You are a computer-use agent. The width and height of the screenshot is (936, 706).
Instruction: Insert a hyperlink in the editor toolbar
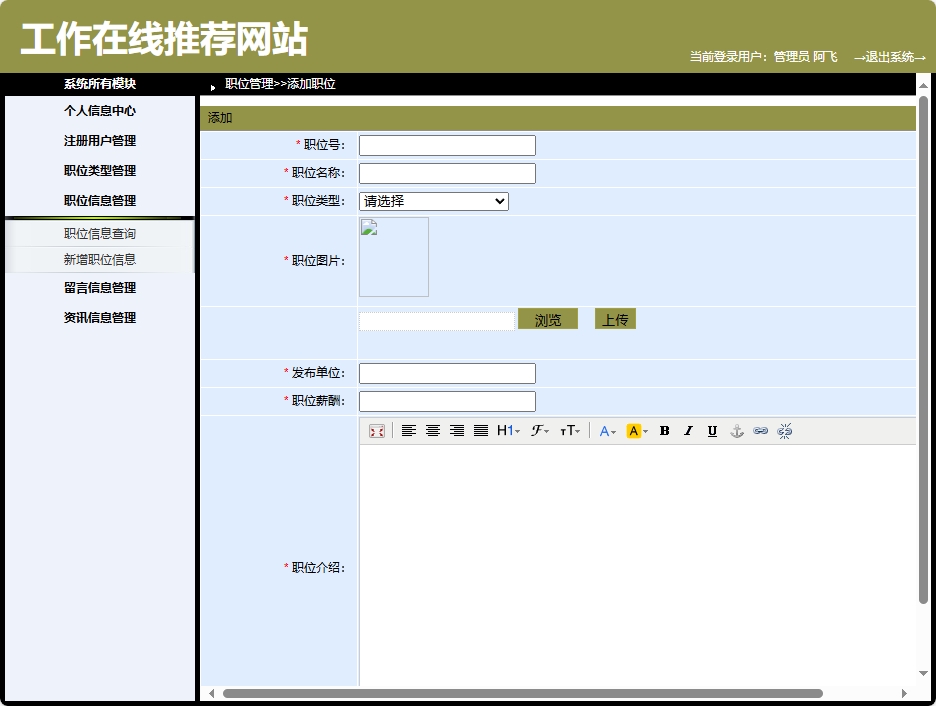(x=761, y=430)
